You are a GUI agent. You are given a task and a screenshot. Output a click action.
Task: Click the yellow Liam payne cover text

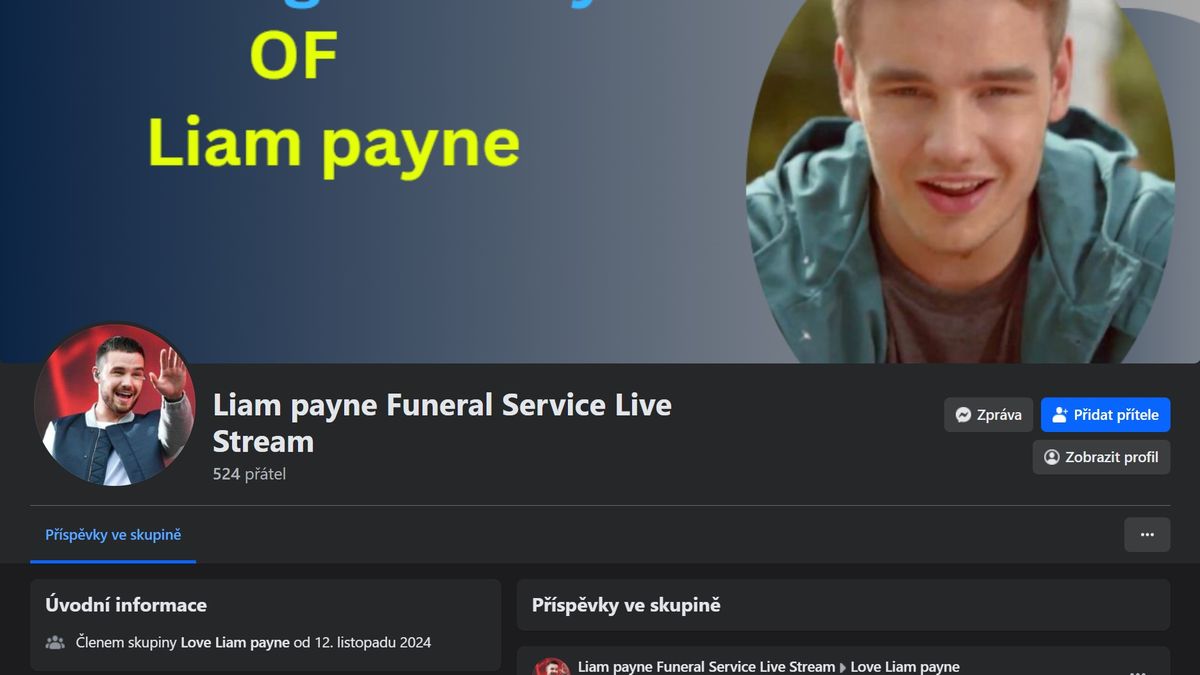(x=334, y=144)
